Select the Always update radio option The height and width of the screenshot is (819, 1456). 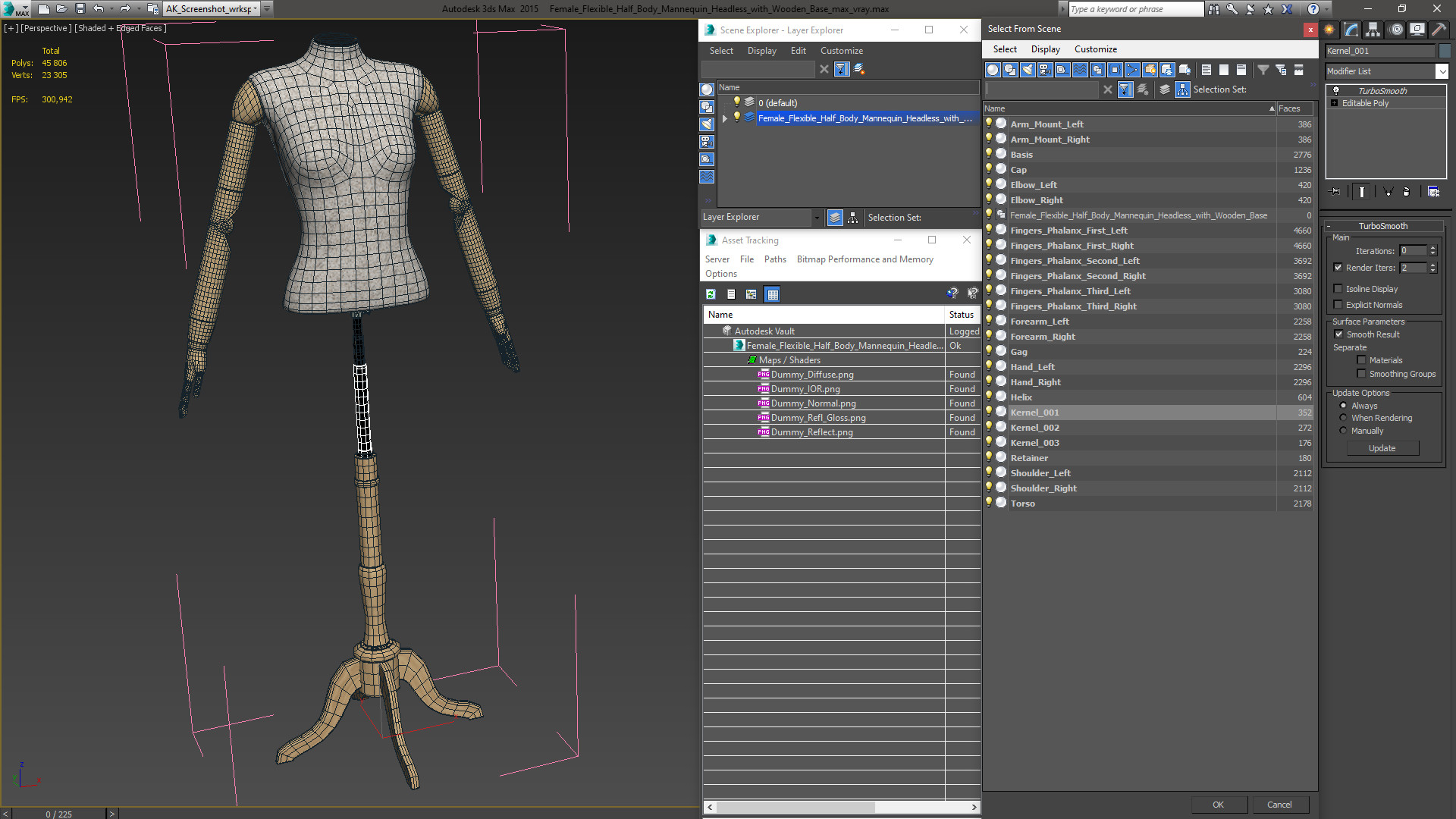click(x=1343, y=406)
